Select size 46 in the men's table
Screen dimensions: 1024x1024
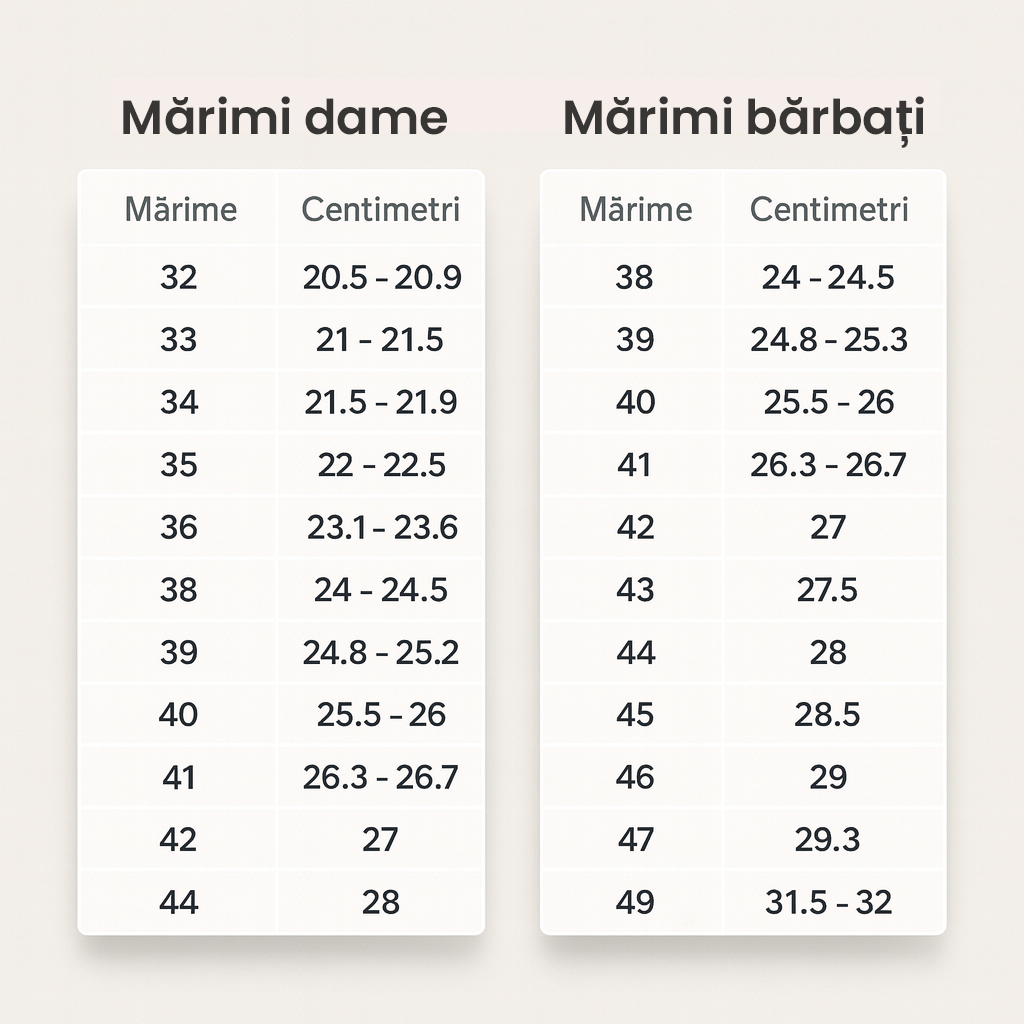pos(635,777)
